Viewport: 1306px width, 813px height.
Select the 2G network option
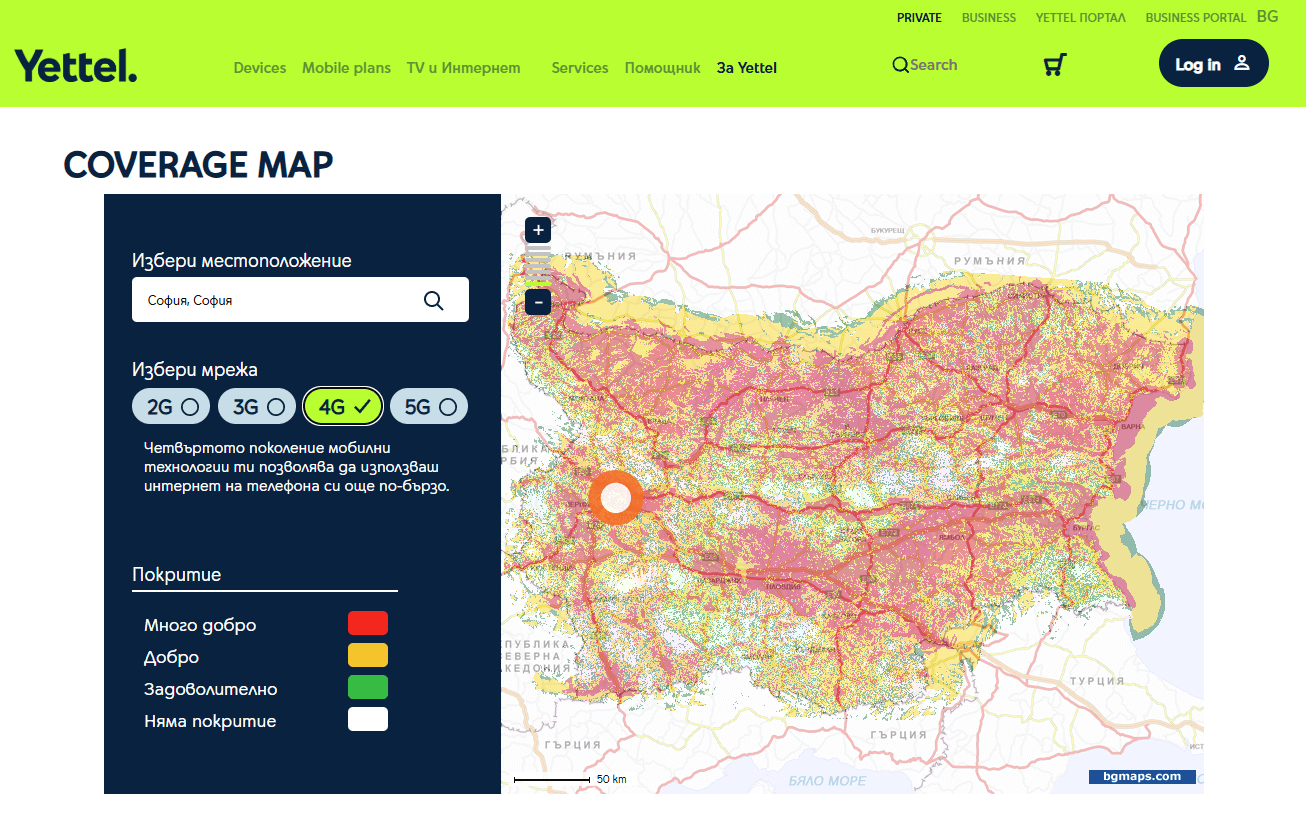coord(171,406)
